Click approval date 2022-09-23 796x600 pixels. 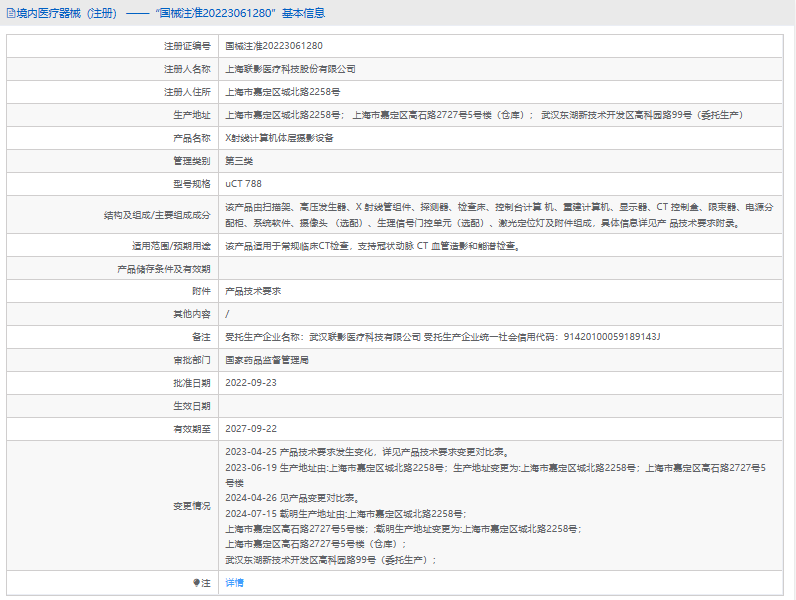coord(251,383)
